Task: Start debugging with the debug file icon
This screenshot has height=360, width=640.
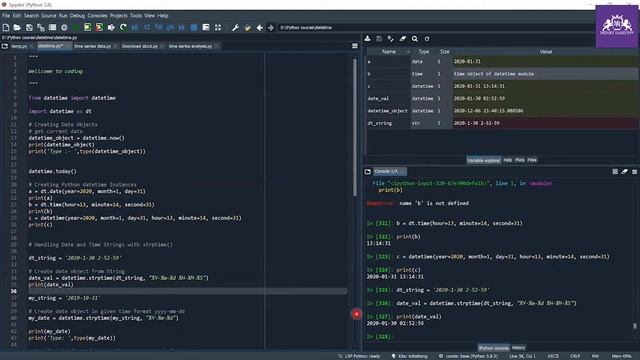Action: click(x=135, y=27)
